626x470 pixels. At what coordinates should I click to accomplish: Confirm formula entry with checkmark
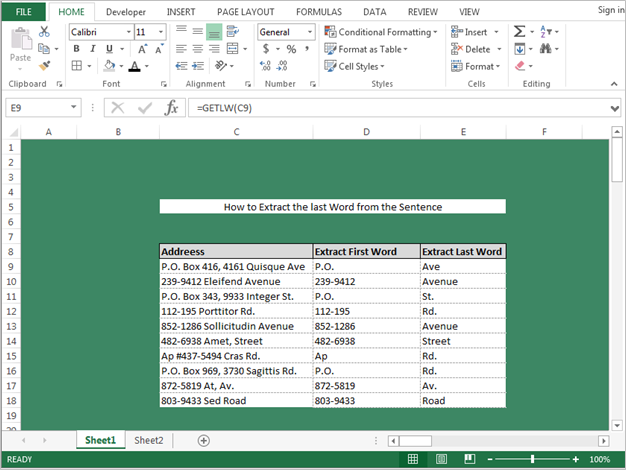pyautogui.click(x=145, y=108)
